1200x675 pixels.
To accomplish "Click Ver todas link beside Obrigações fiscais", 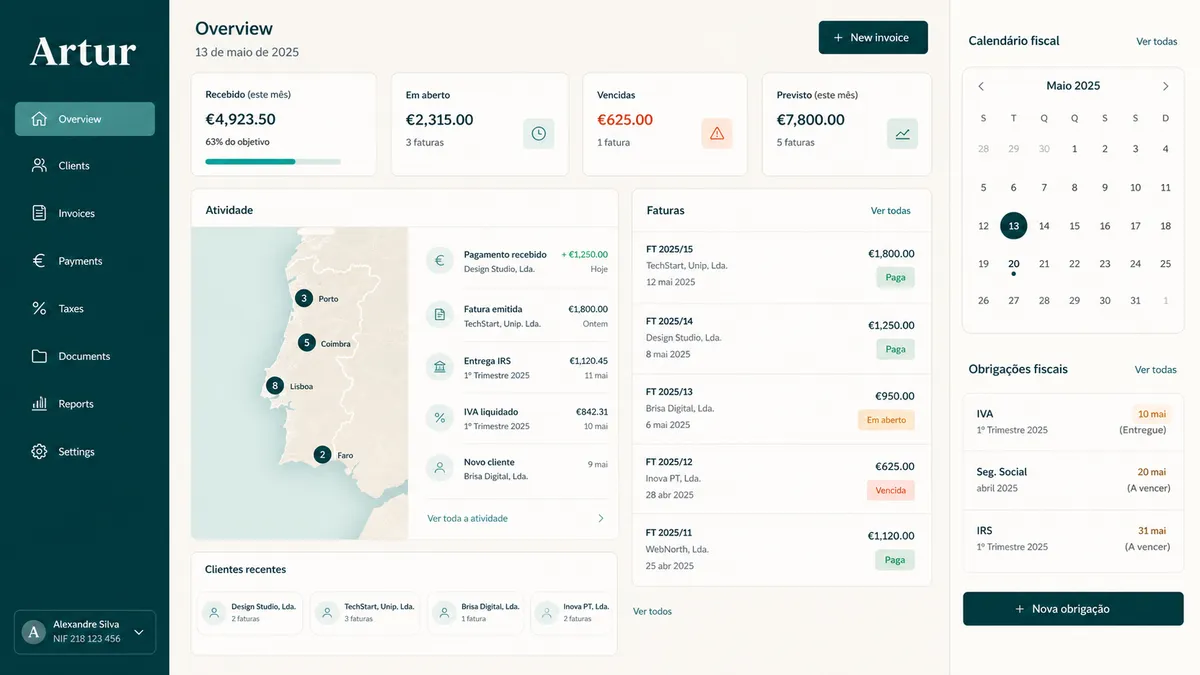I will [x=1156, y=369].
